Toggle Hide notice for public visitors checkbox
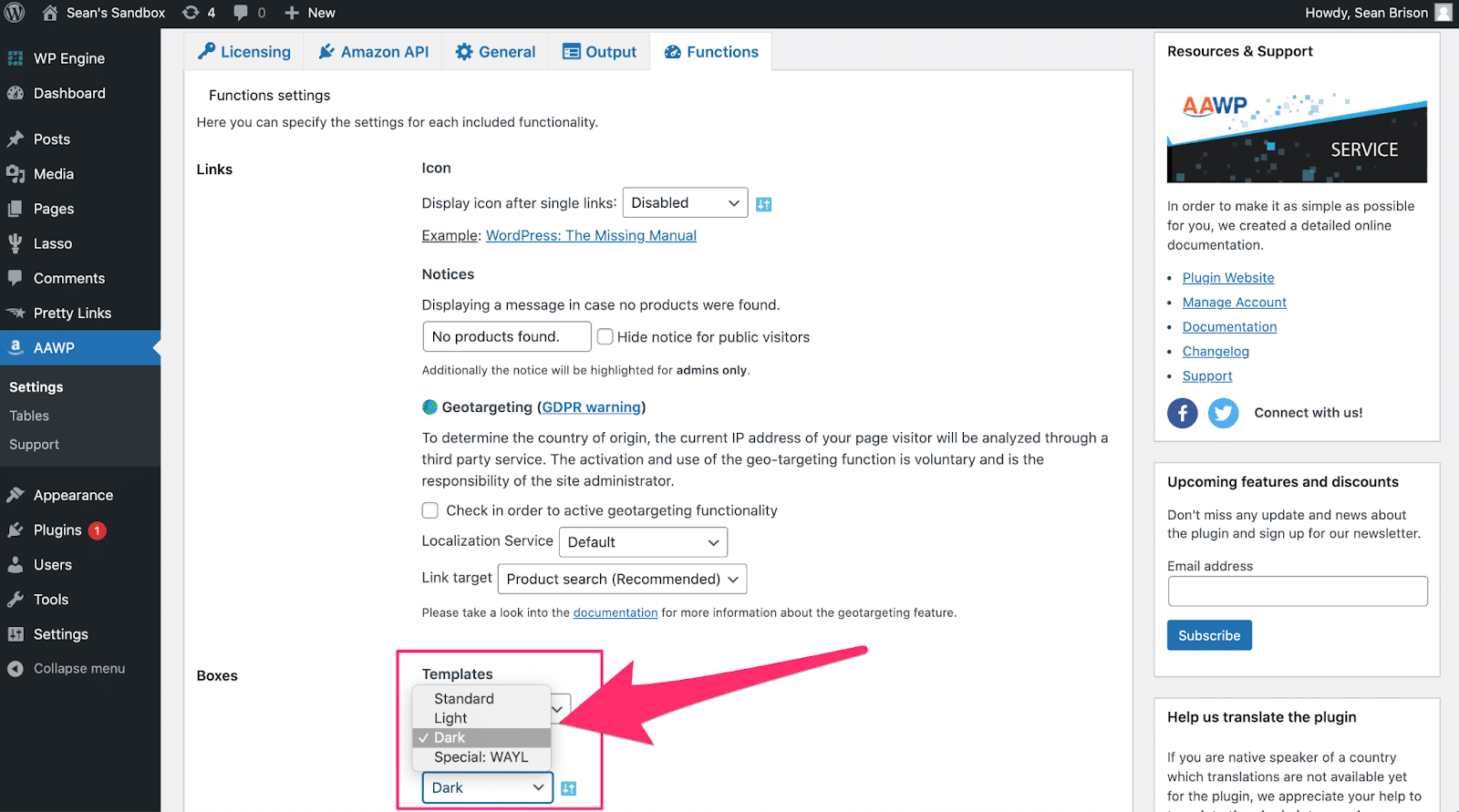Viewport: 1459px width, 812px height. pos(605,336)
